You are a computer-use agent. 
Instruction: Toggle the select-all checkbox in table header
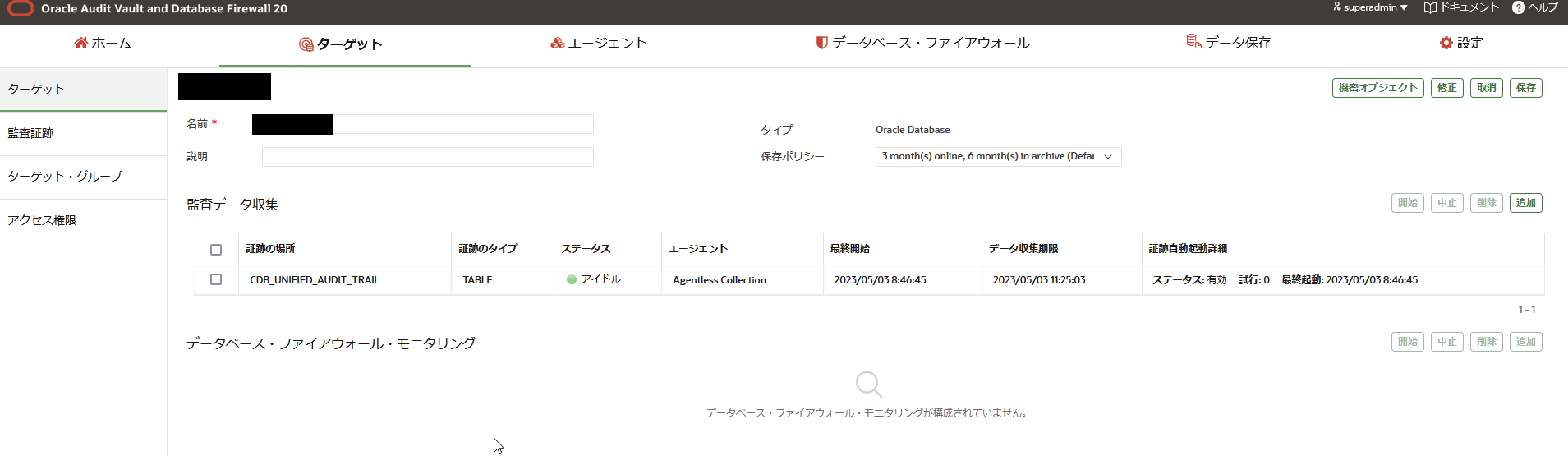tap(216, 250)
